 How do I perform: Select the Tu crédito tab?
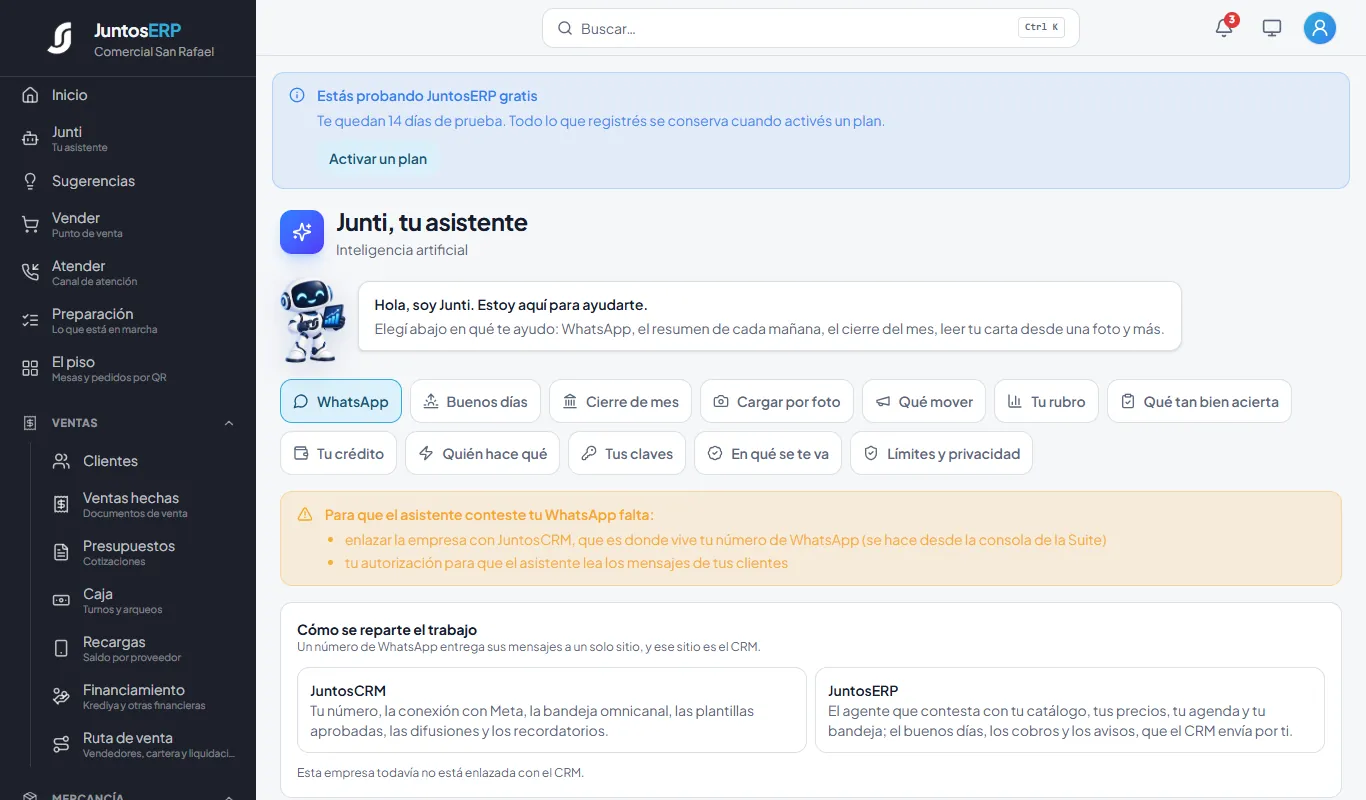338,453
